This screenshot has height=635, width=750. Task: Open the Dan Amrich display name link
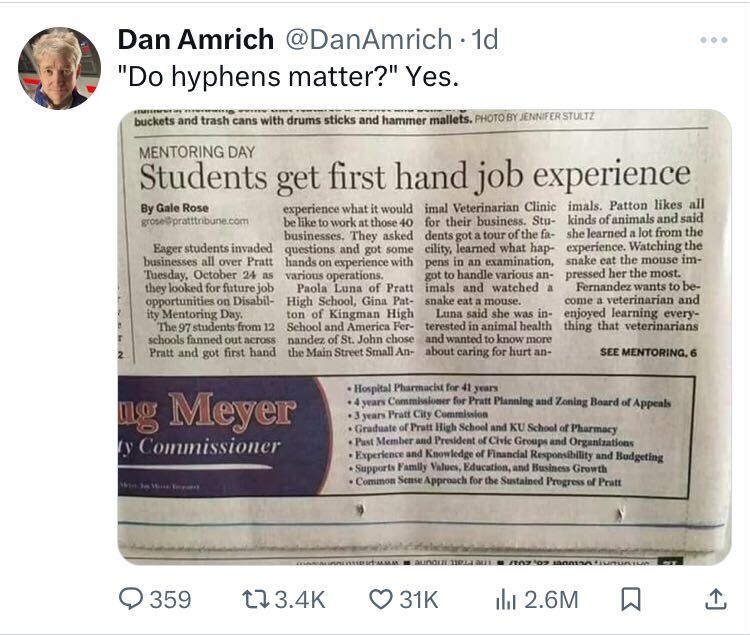click(x=195, y=40)
